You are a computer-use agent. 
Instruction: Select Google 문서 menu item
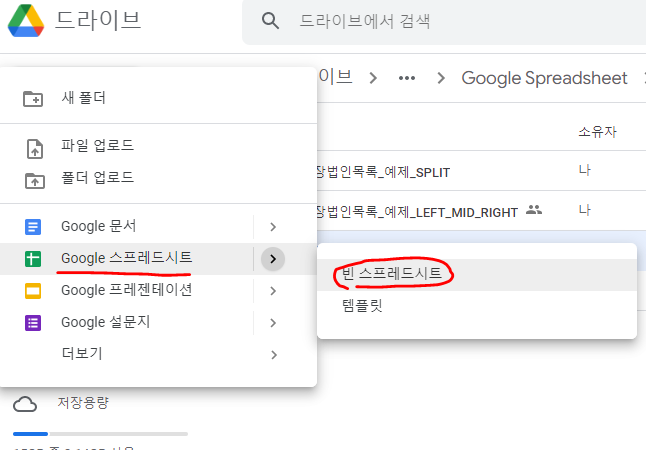pyautogui.click(x=126, y=226)
